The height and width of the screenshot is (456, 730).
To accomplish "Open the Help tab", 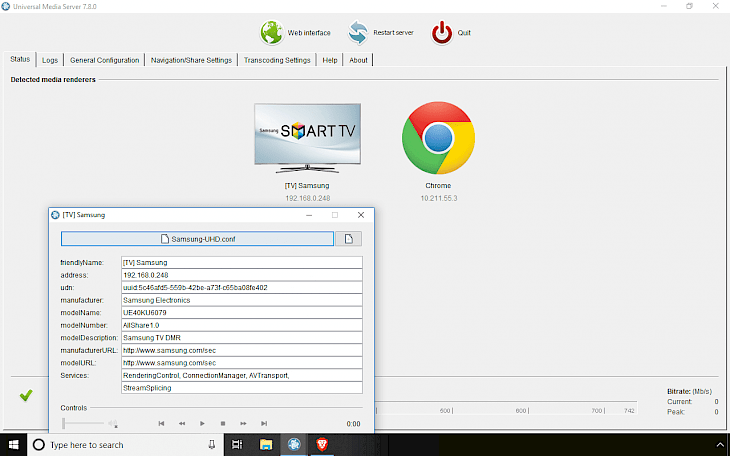I will [x=330, y=60].
